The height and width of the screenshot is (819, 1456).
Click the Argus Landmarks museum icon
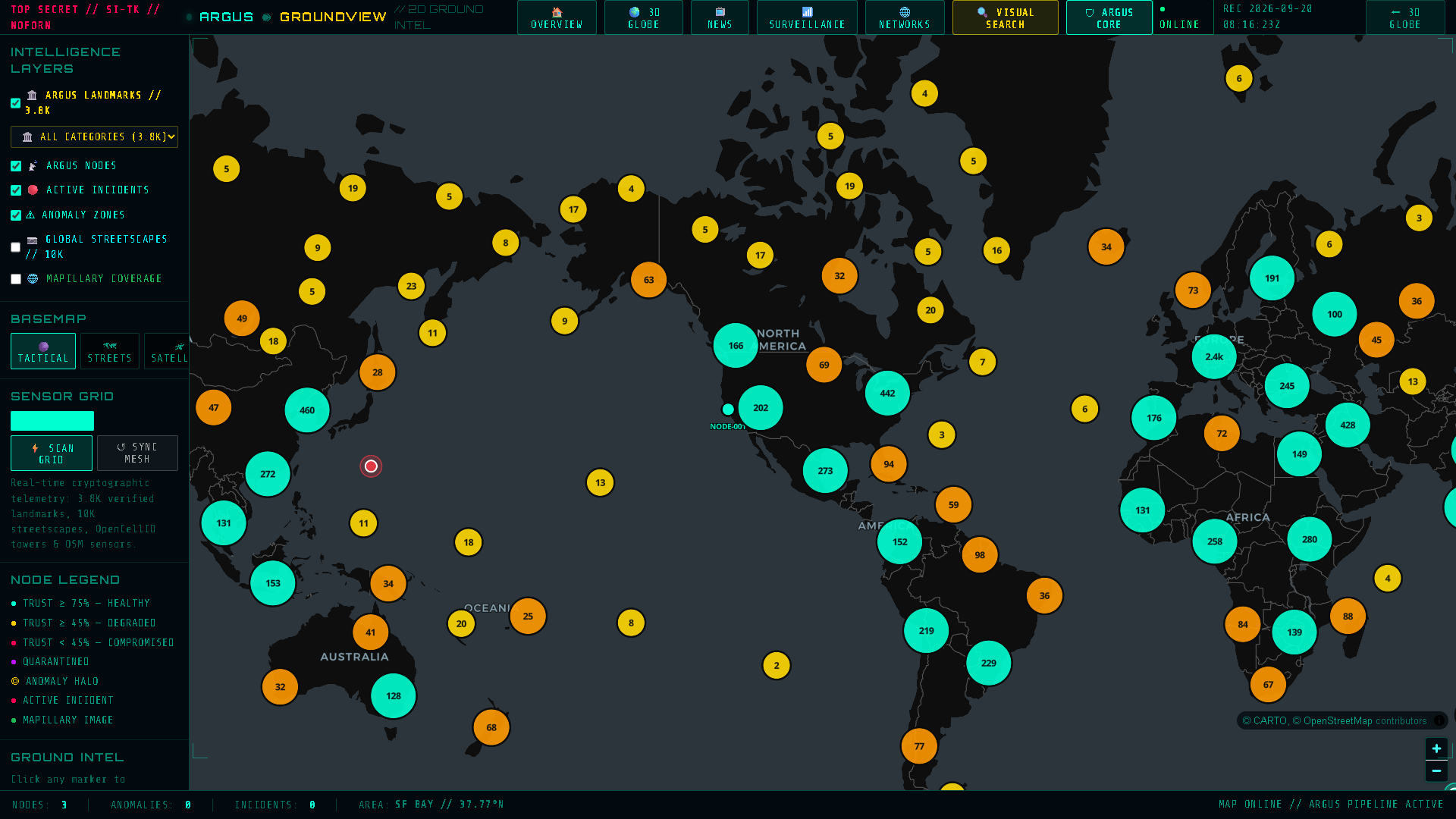click(x=32, y=96)
